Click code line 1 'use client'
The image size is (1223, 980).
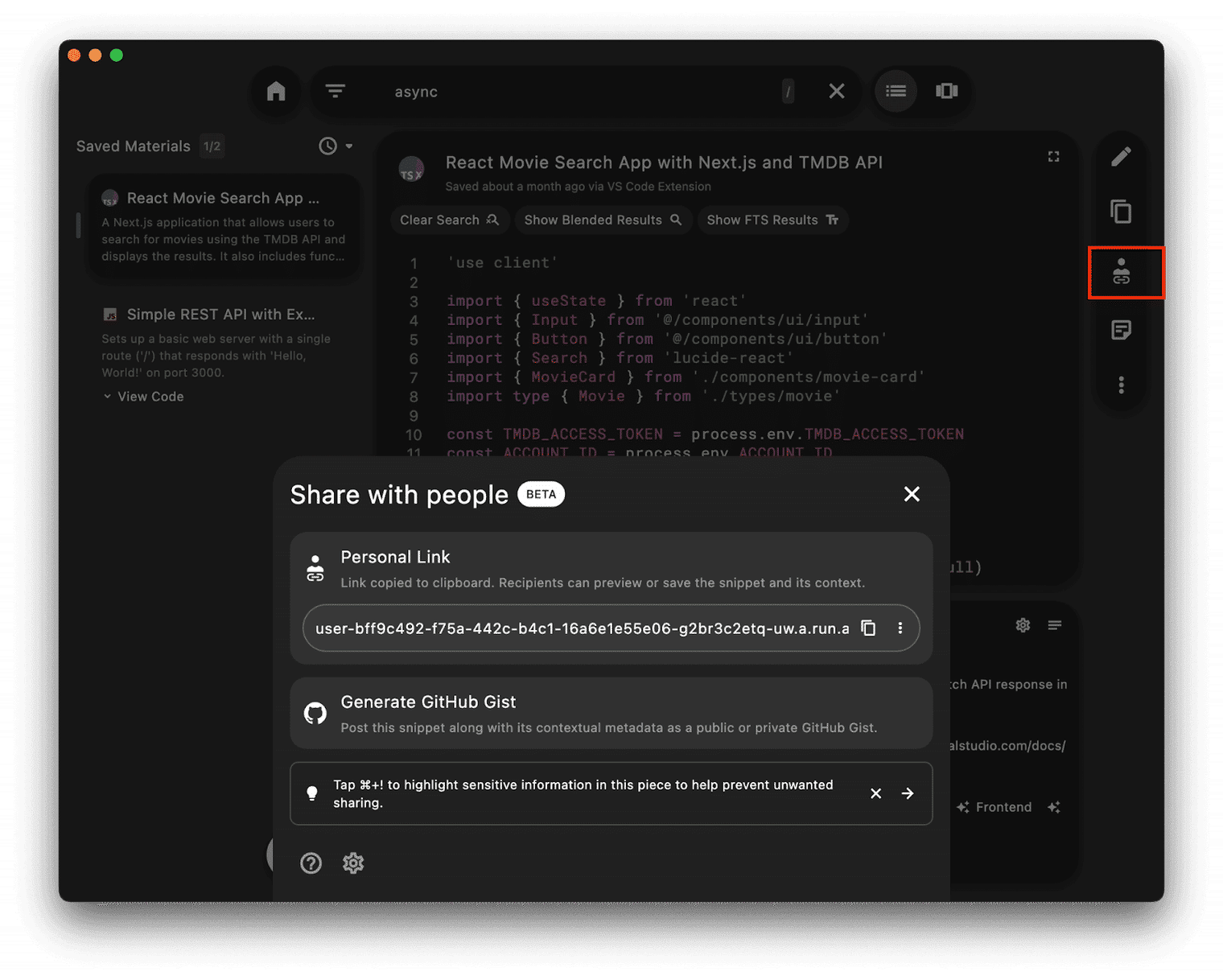(503, 263)
